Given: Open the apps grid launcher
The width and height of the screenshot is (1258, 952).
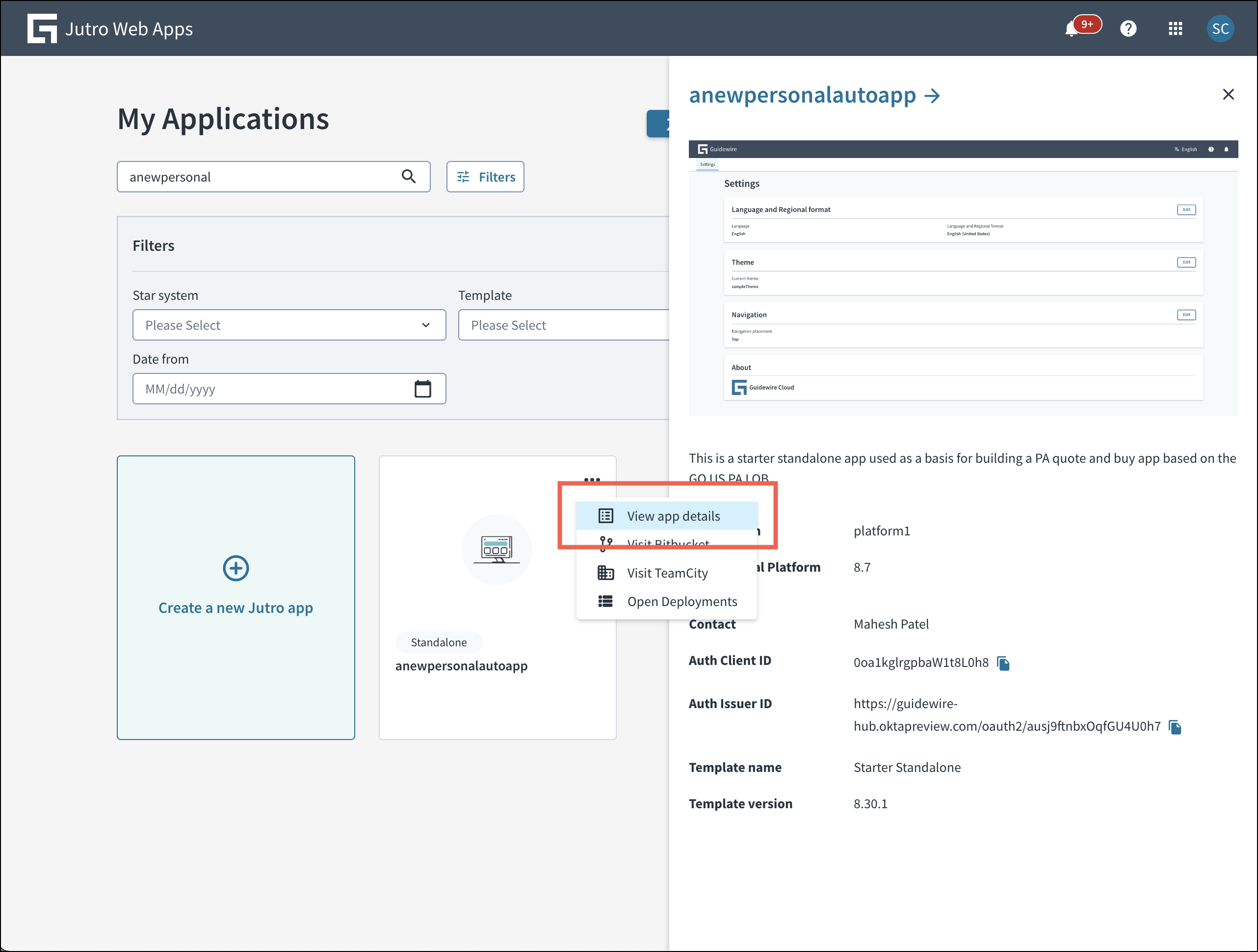Looking at the screenshot, I should coord(1176,28).
